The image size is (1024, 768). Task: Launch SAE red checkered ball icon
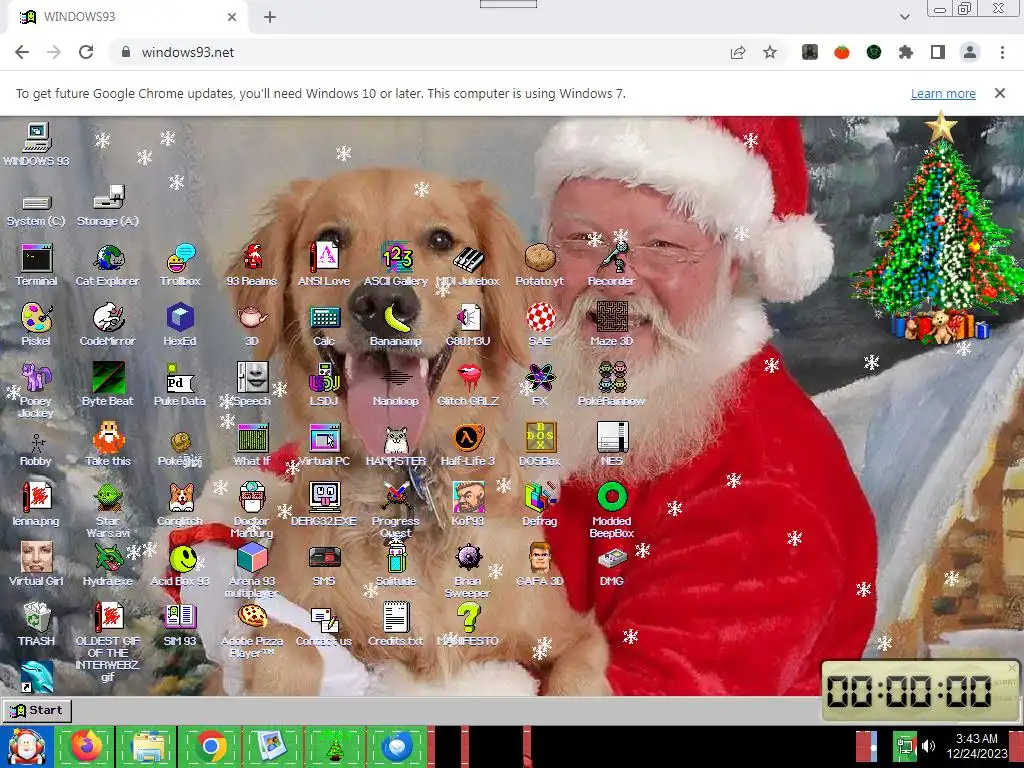[539, 325]
